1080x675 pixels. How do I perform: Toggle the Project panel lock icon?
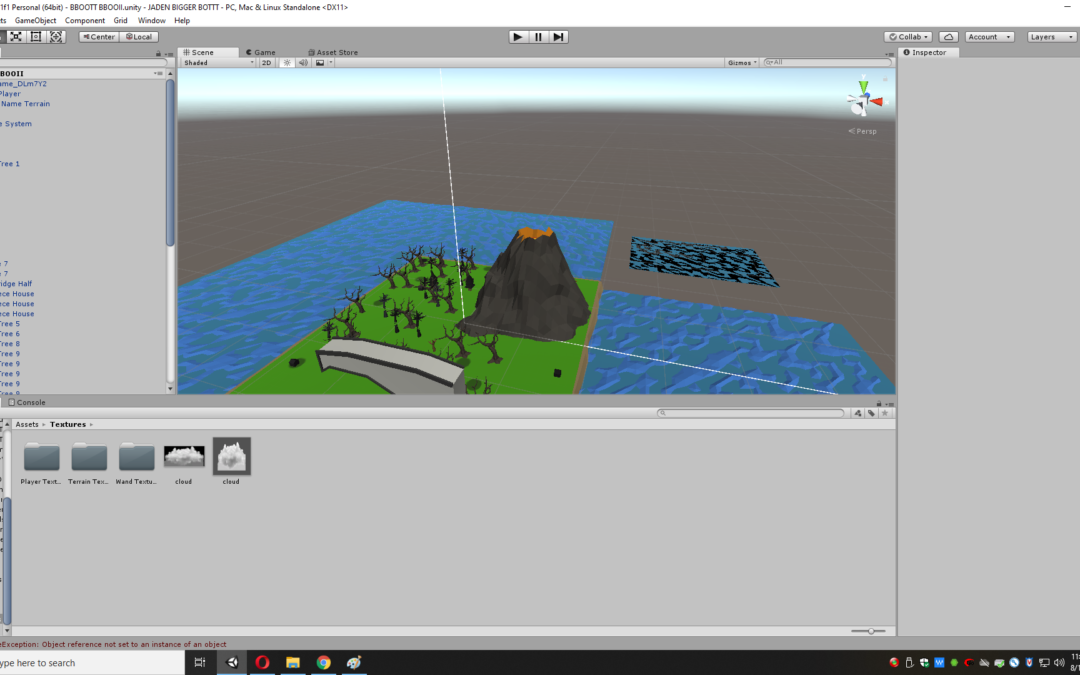point(880,403)
